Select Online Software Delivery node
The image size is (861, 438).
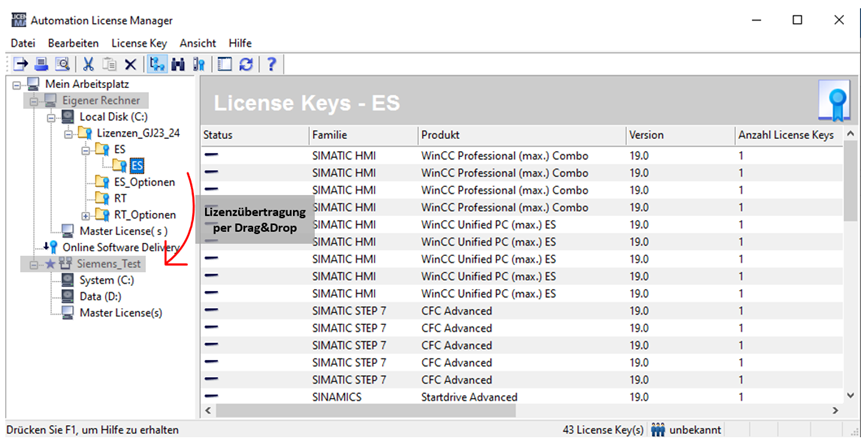tap(121, 248)
